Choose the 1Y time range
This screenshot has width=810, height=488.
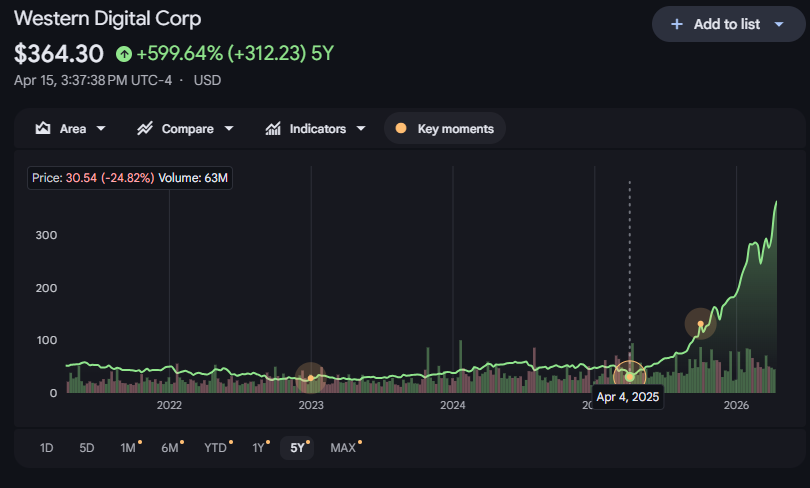258,448
